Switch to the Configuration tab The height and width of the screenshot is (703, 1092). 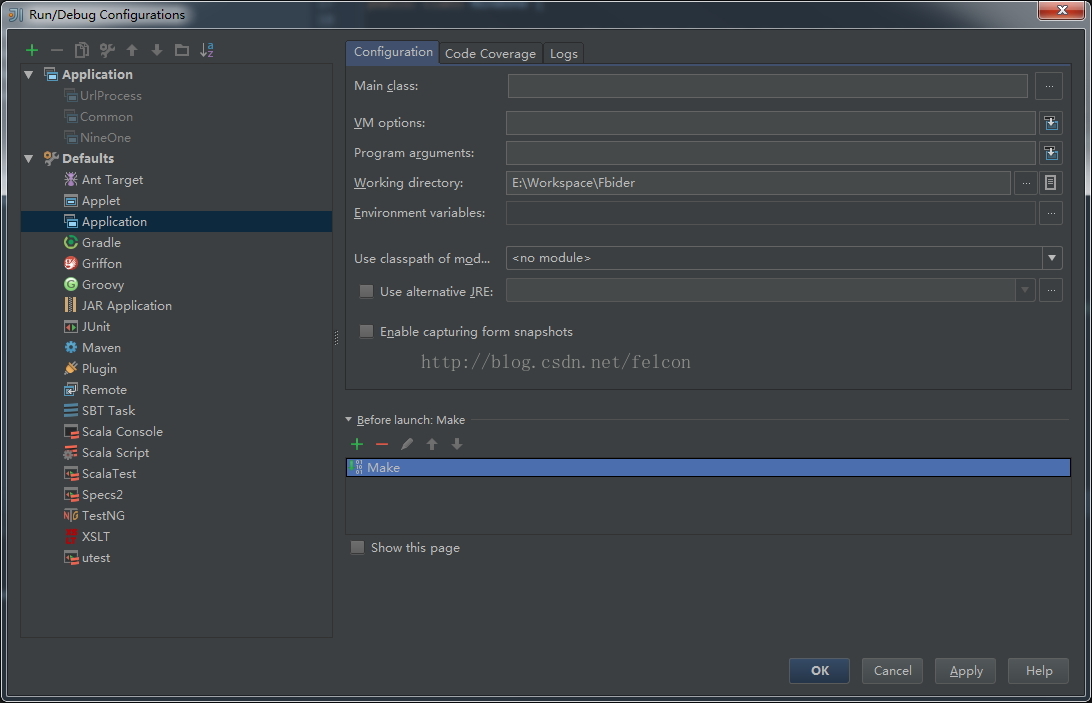393,52
